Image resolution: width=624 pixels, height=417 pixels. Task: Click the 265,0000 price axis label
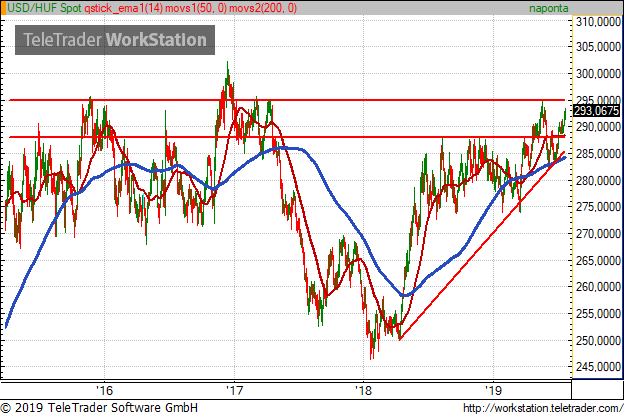coord(598,261)
